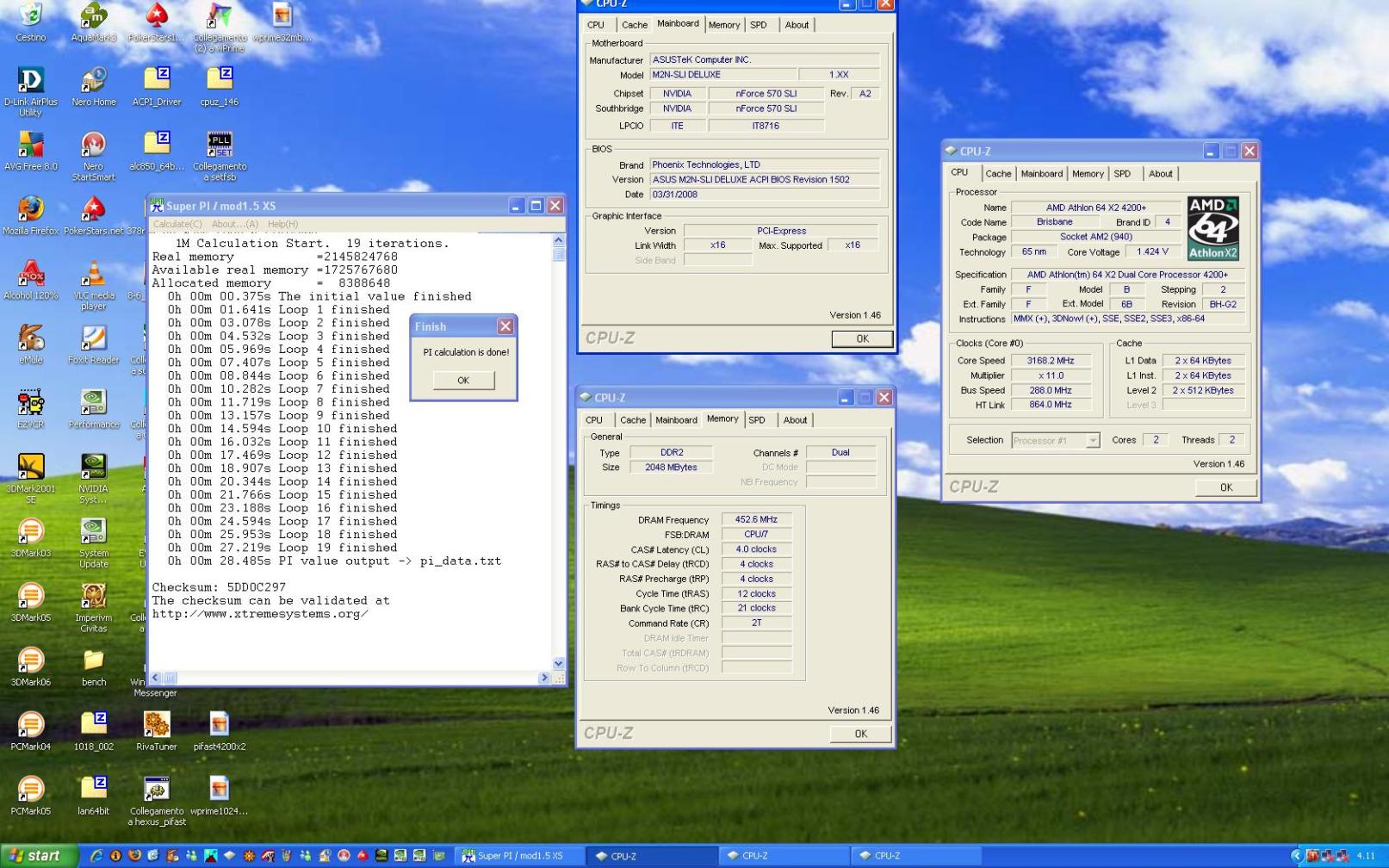The width and height of the screenshot is (1389, 868).
Task: Select the NVIDIA System Update desktop icon
Action: click(93, 542)
